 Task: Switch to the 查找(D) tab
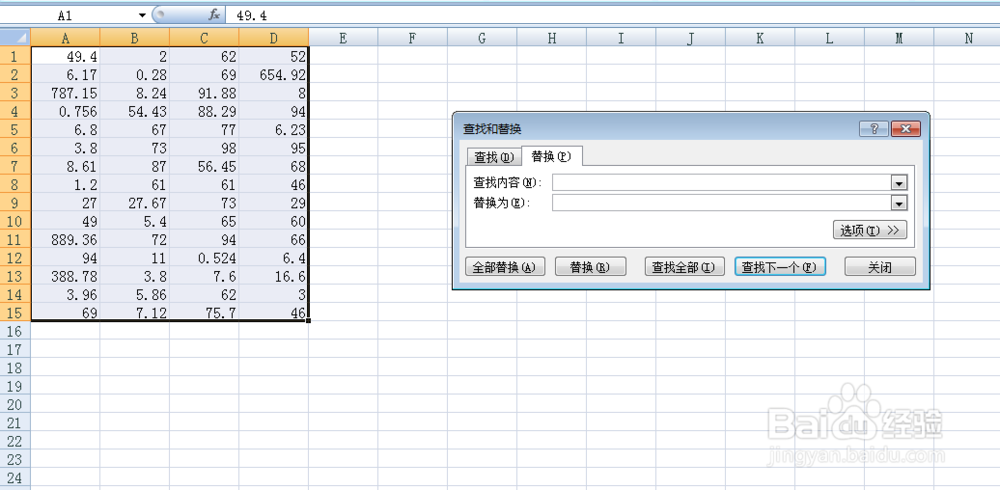point(494,157)
